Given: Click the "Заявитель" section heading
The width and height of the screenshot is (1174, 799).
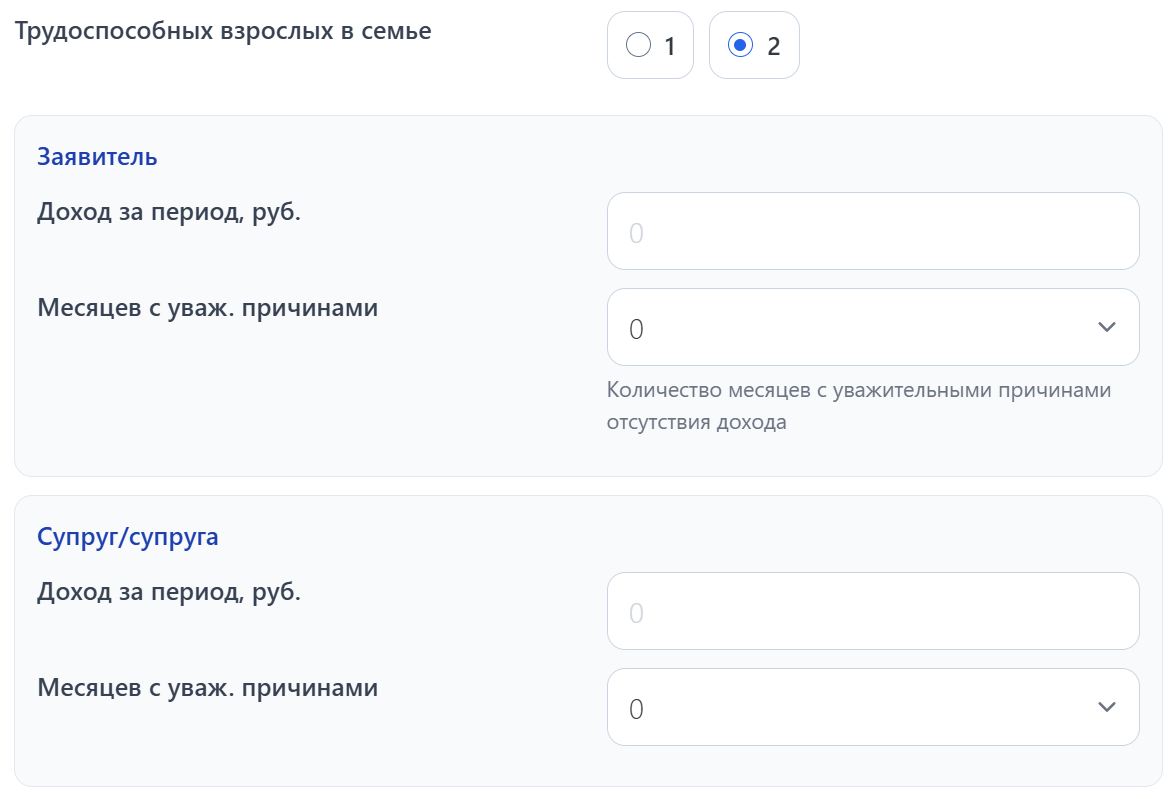Looking at the screenshot, I should click(97, 157).
